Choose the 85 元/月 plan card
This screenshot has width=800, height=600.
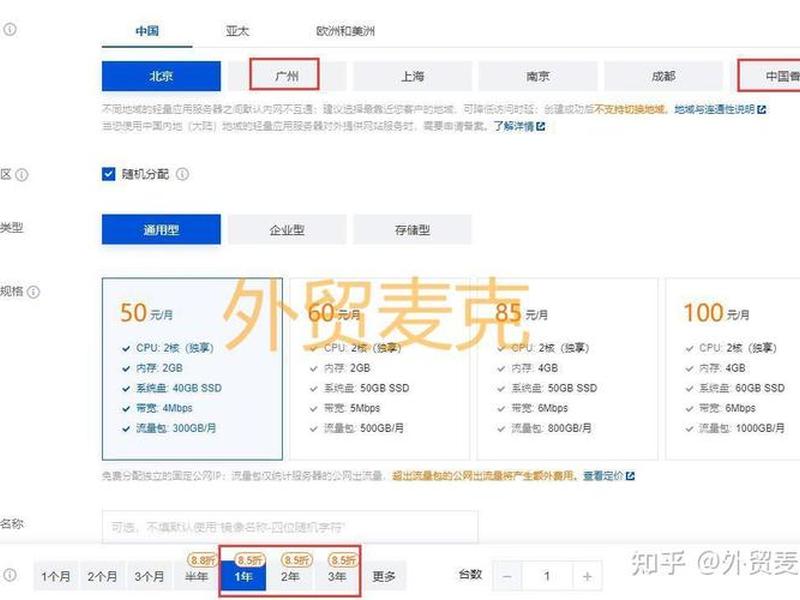pyautogui.click(x=567, y=369)
